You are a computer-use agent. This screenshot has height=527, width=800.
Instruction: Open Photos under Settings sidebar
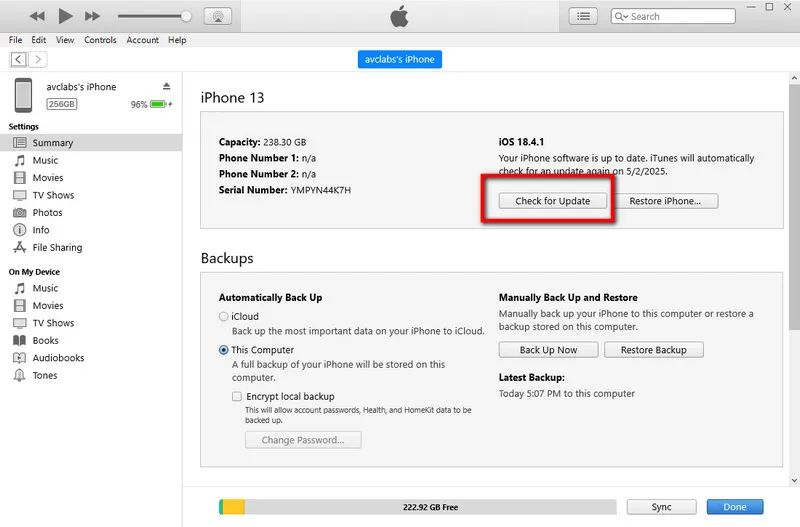pos(47,213)
